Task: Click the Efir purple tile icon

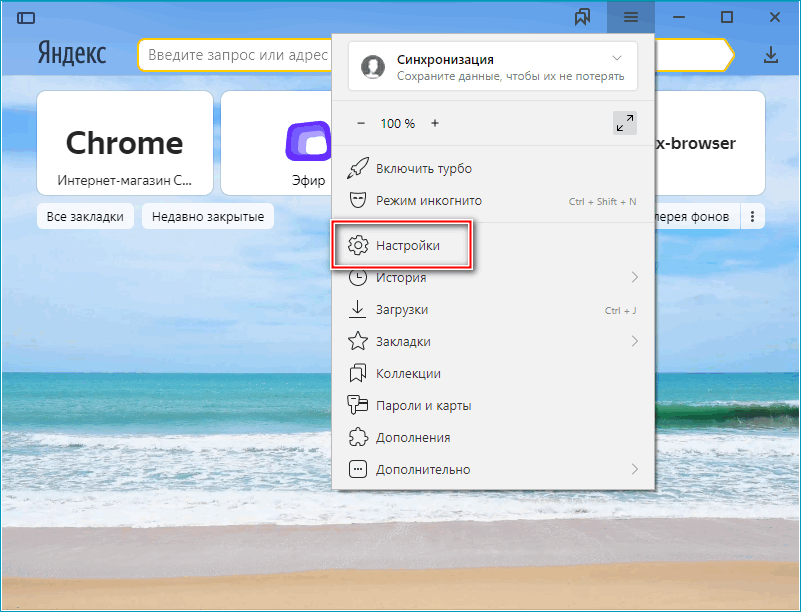Action: 307,141
